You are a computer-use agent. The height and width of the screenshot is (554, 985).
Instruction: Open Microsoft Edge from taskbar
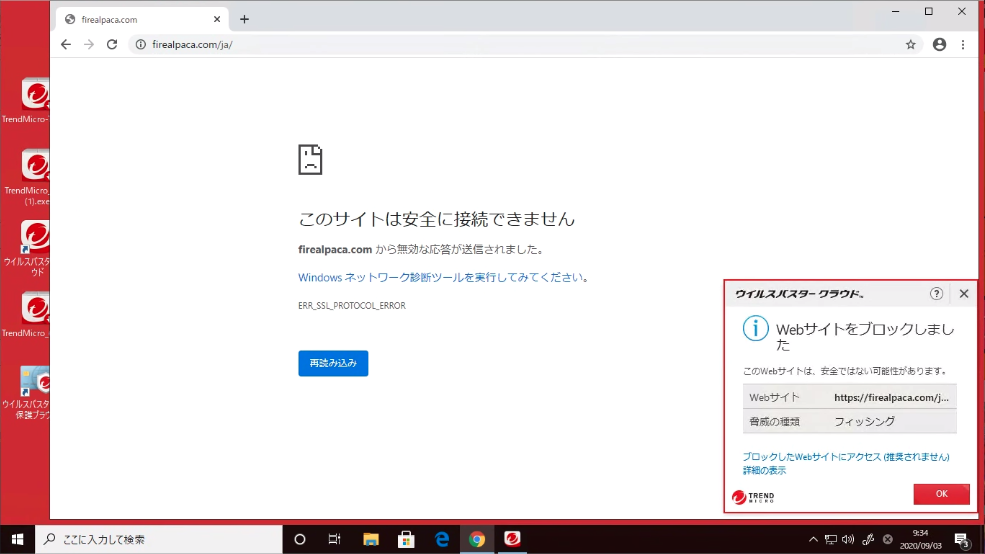pos(442,539)
